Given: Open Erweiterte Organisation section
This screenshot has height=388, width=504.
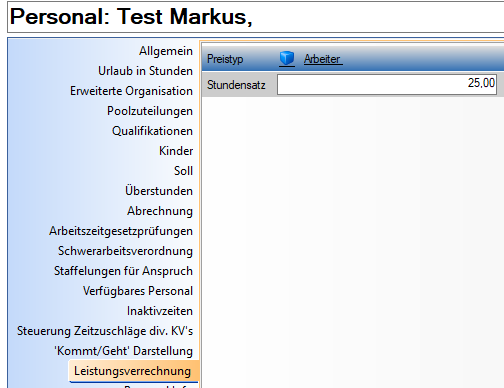Looking at the screenshot, I should pos(131,91).
